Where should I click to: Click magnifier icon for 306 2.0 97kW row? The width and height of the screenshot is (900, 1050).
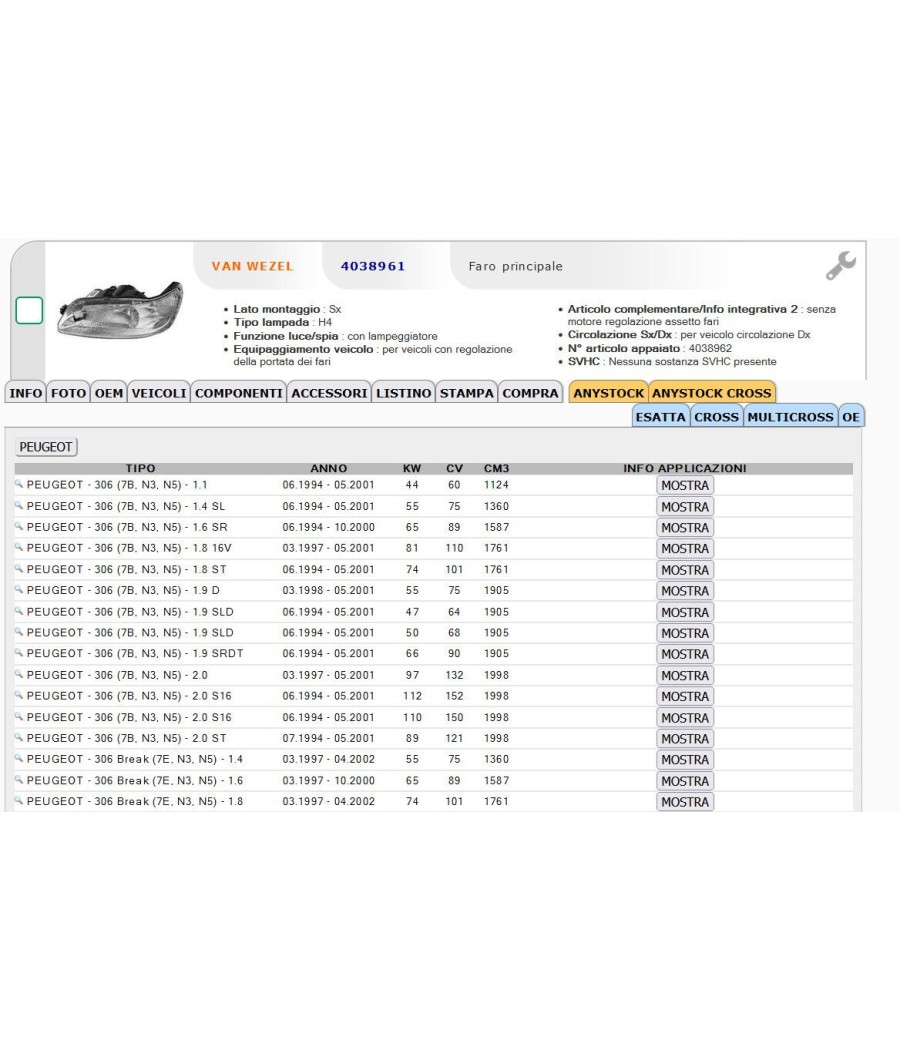tap(19, 674)
